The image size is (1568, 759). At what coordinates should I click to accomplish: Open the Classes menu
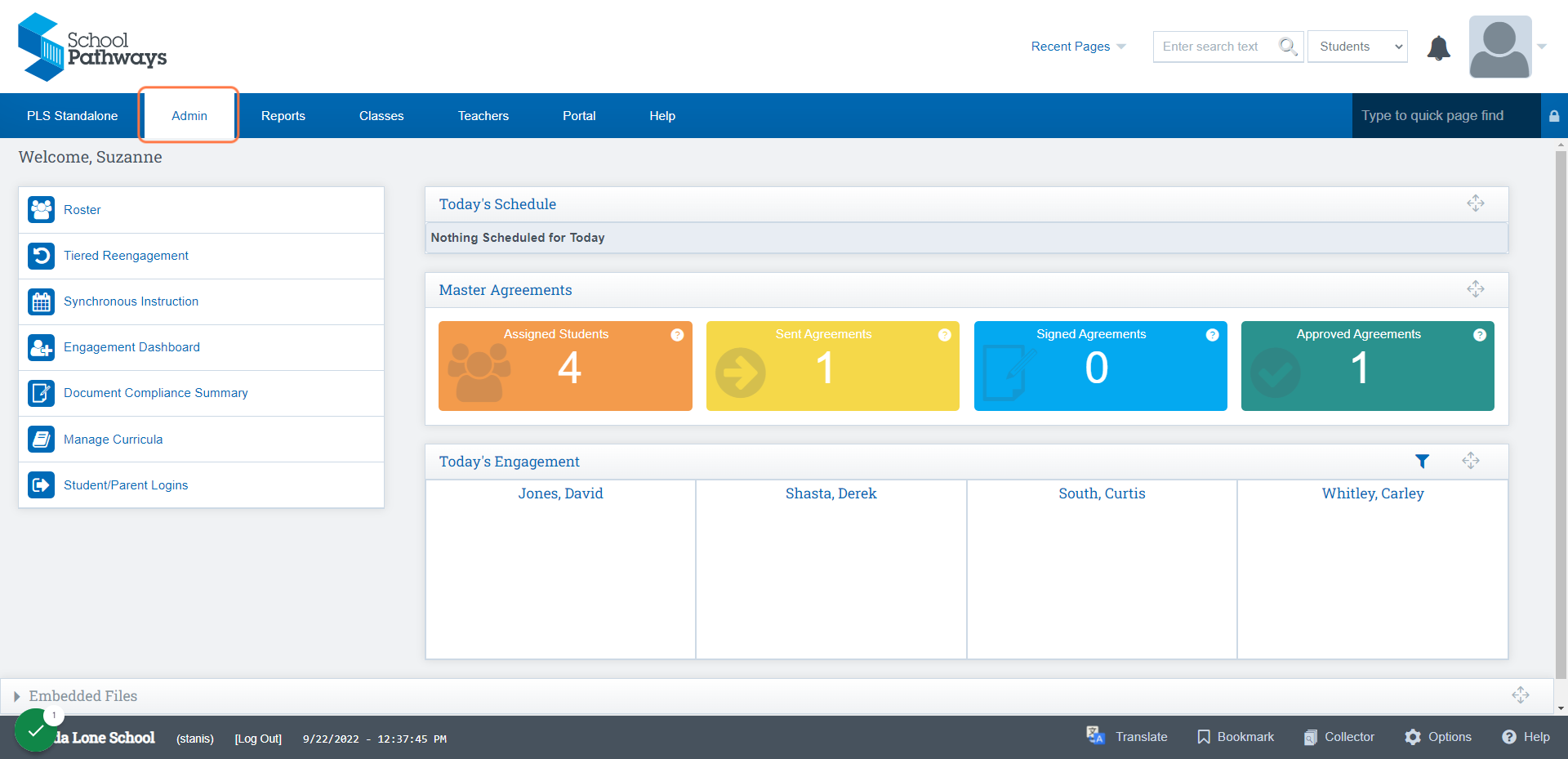(381, 116)
